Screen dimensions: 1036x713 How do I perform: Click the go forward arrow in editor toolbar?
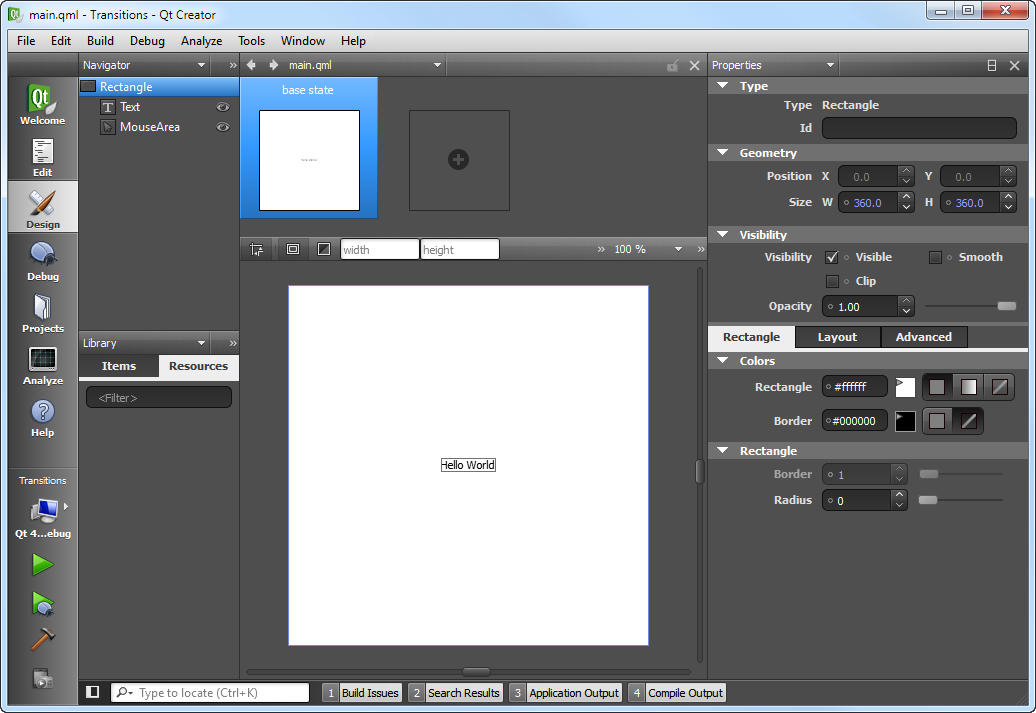click(x=274, y=65)
